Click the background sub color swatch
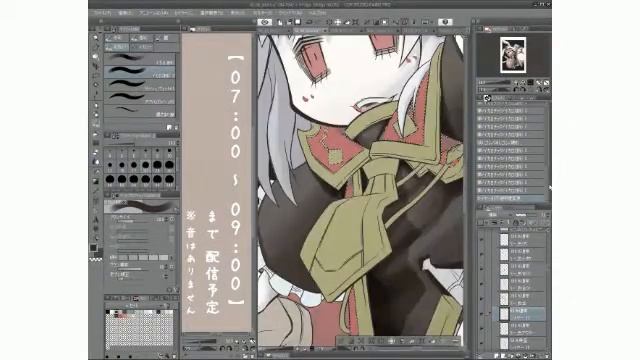The height and width of the screenshot is (360, 640). 98,253
